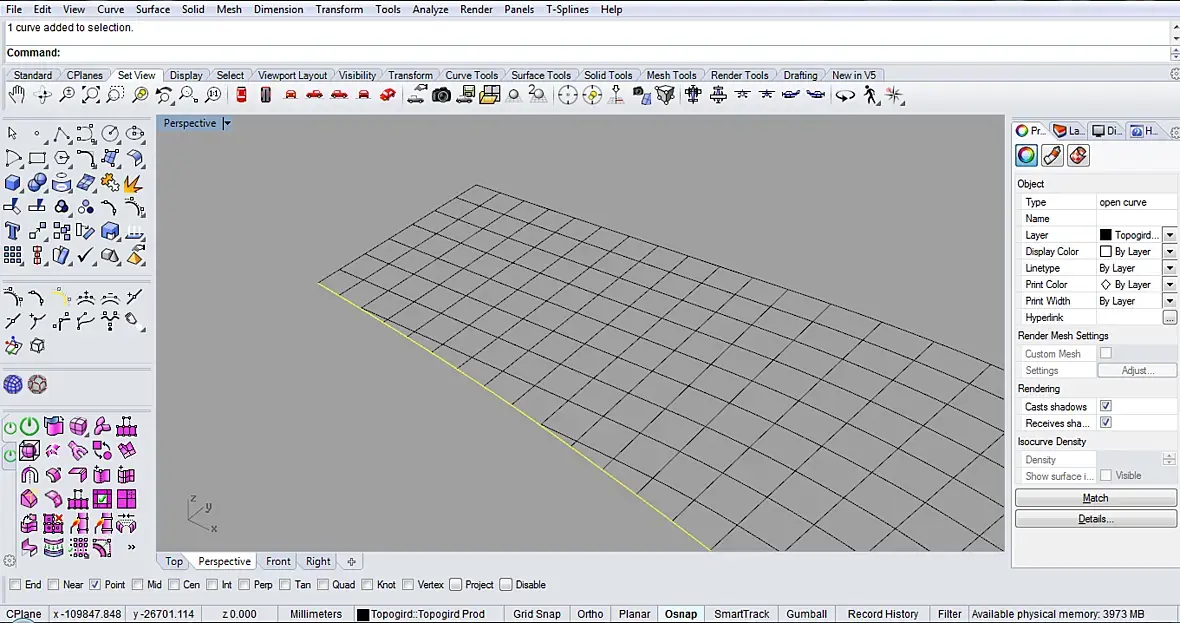Image resolution: width=1180 pixels, height=623 pixels.
Task: Switch to the Curve Tools toolbar tab
Action: (471, 75)
